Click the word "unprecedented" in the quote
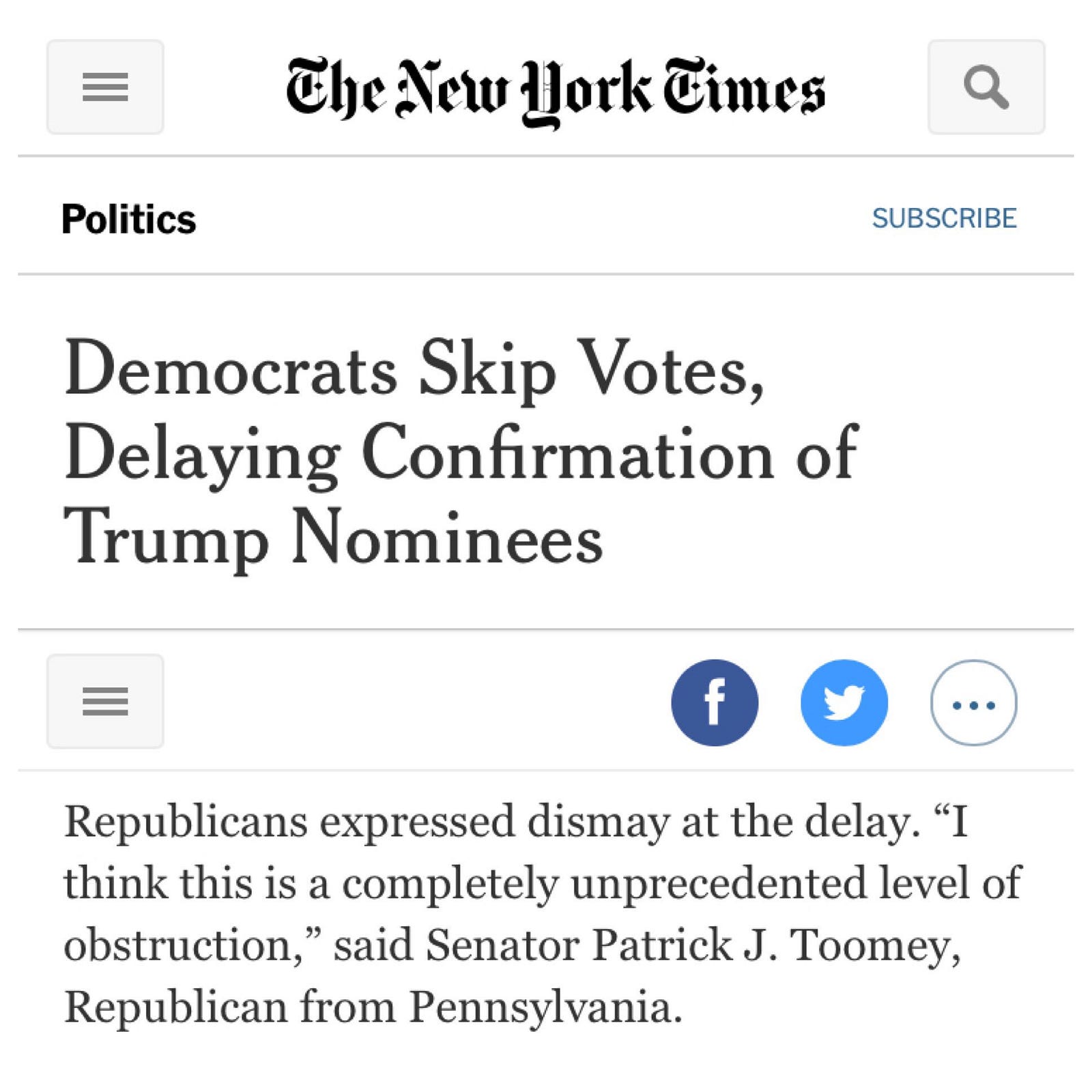 coord(719,883)
